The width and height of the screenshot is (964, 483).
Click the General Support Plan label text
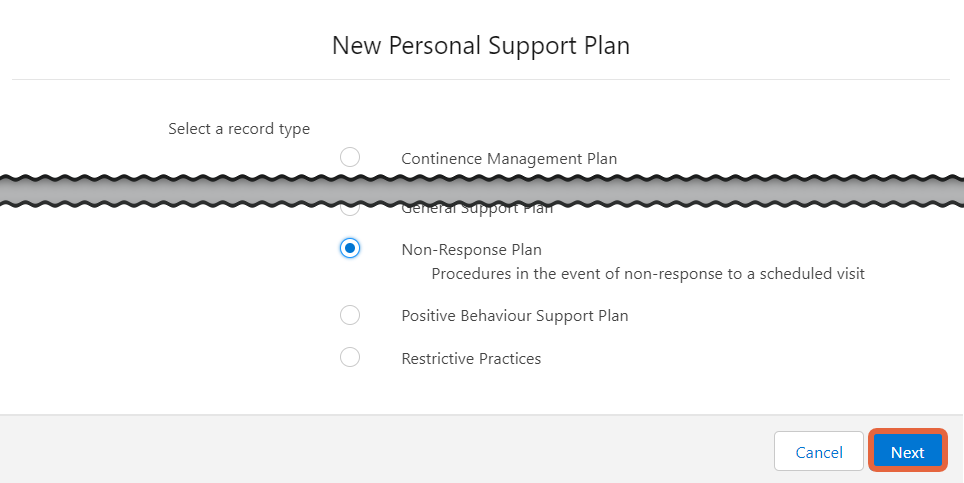(x=477, y=211)
